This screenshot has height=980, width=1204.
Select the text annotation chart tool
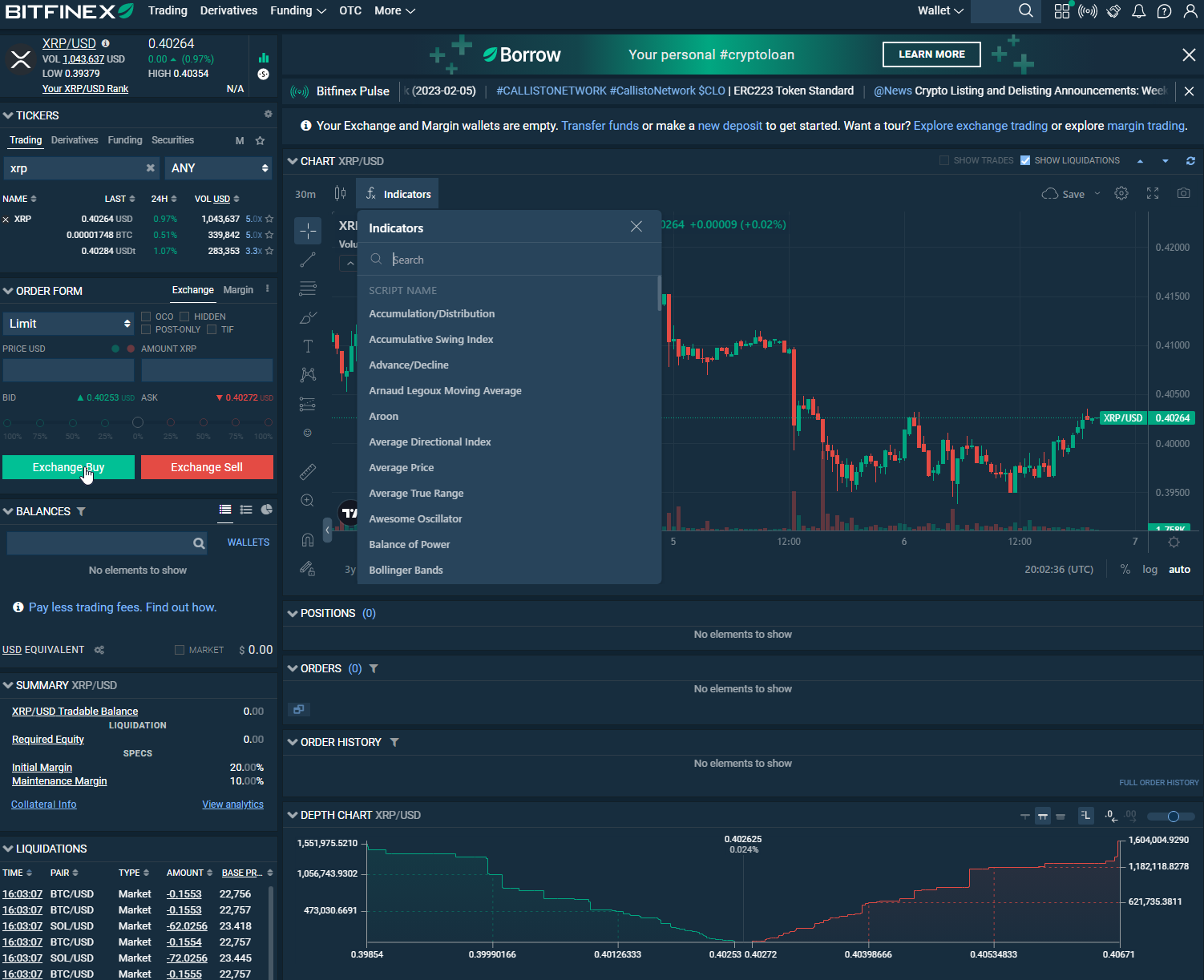(x=308, y=346)
